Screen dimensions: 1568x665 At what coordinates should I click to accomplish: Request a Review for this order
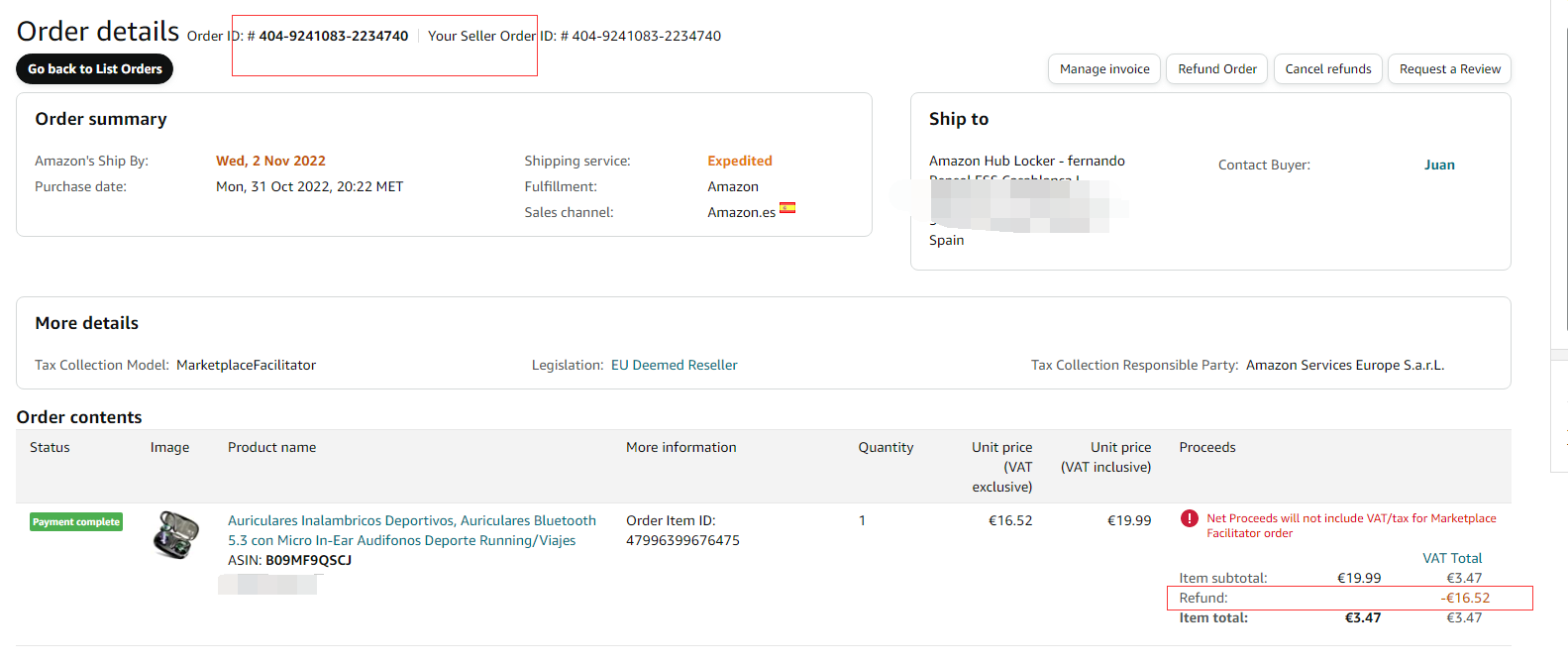tap(1449, 69)
